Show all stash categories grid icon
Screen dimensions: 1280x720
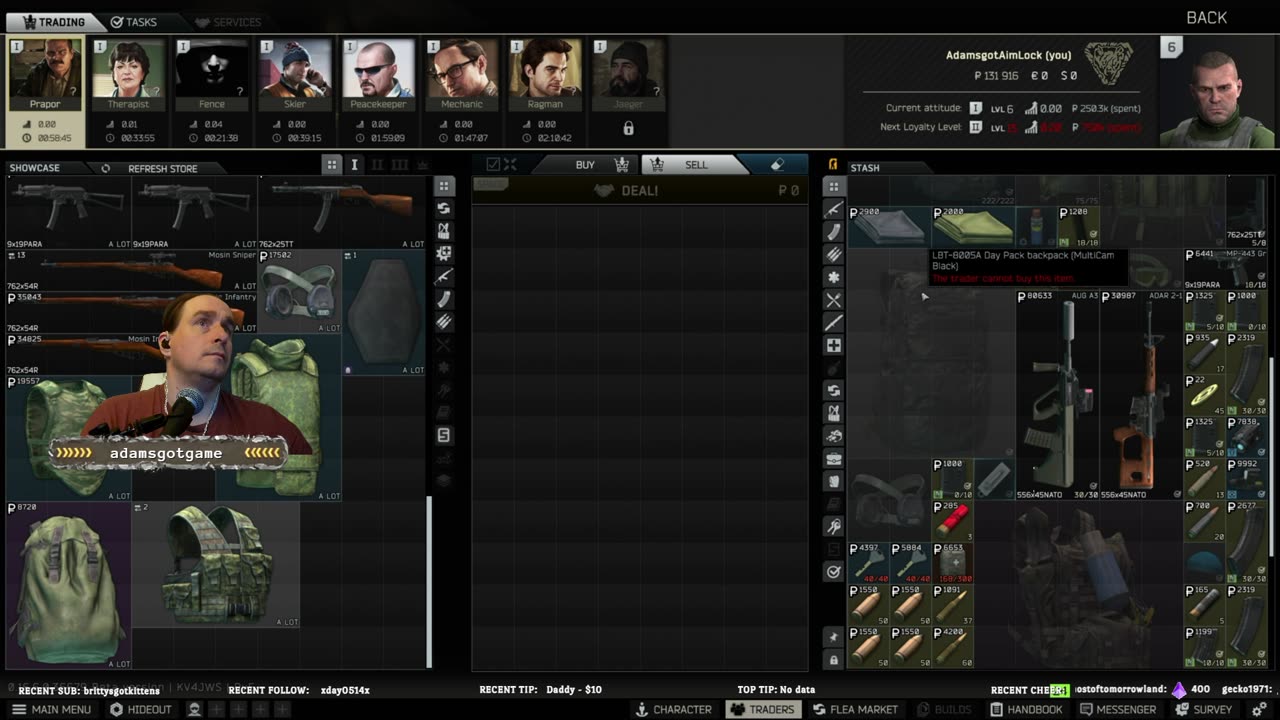833,187
